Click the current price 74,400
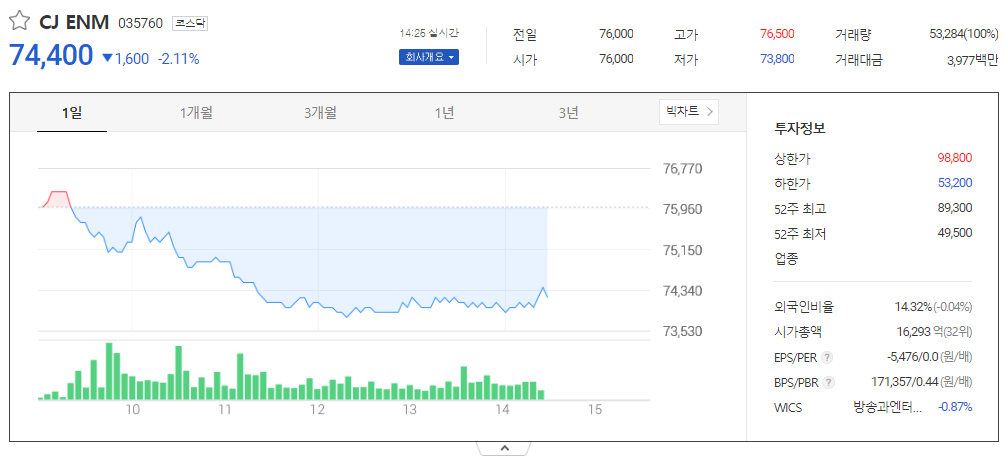 (51, 56)
